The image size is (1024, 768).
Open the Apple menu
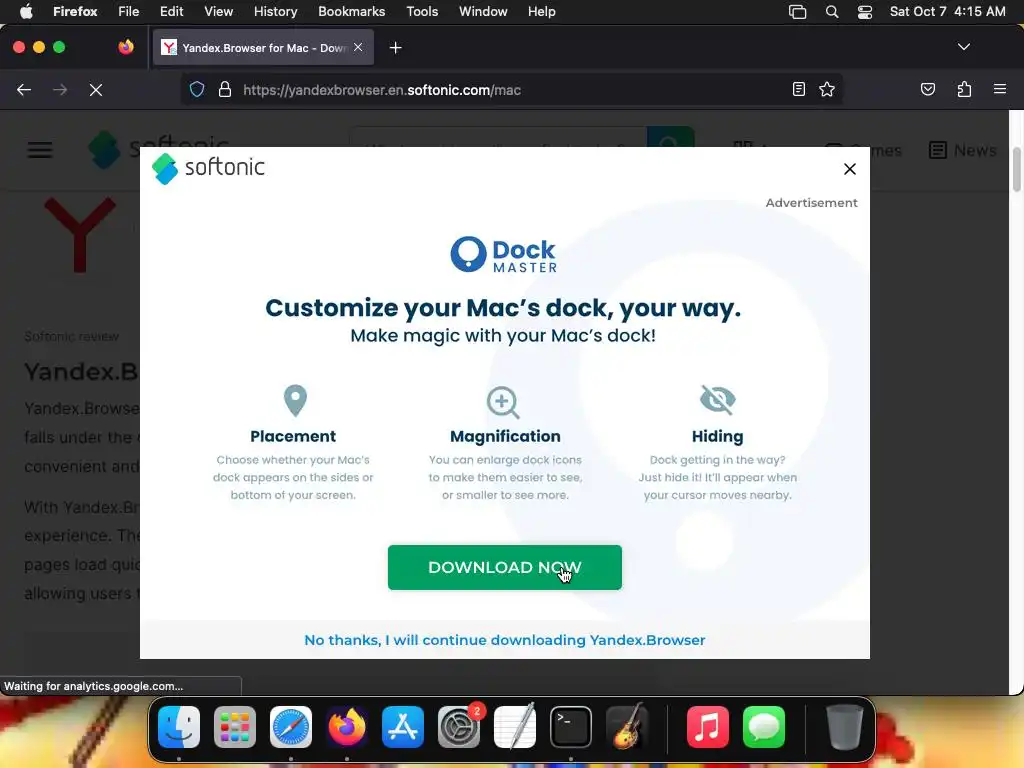(x=25, y=12)
